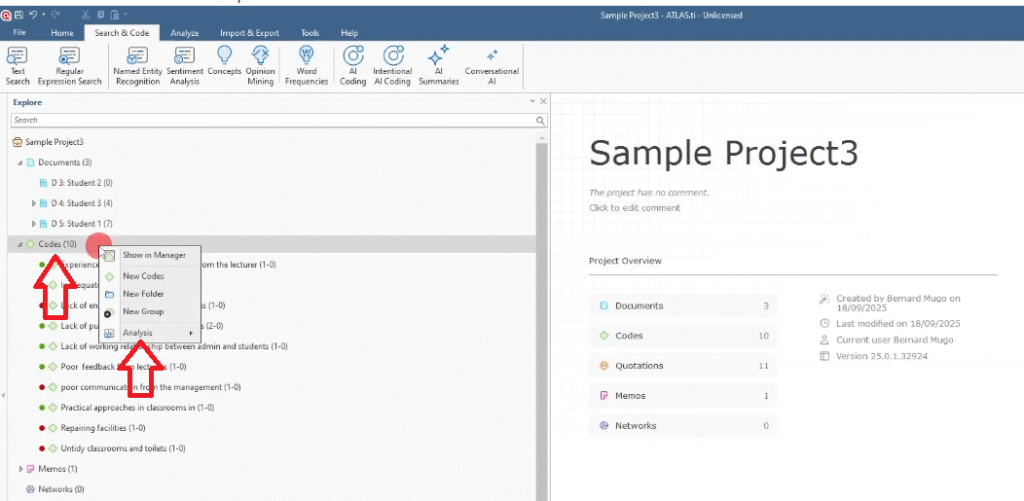
Task: Expand D 4: Student 3 document
Action: [34, 204]
